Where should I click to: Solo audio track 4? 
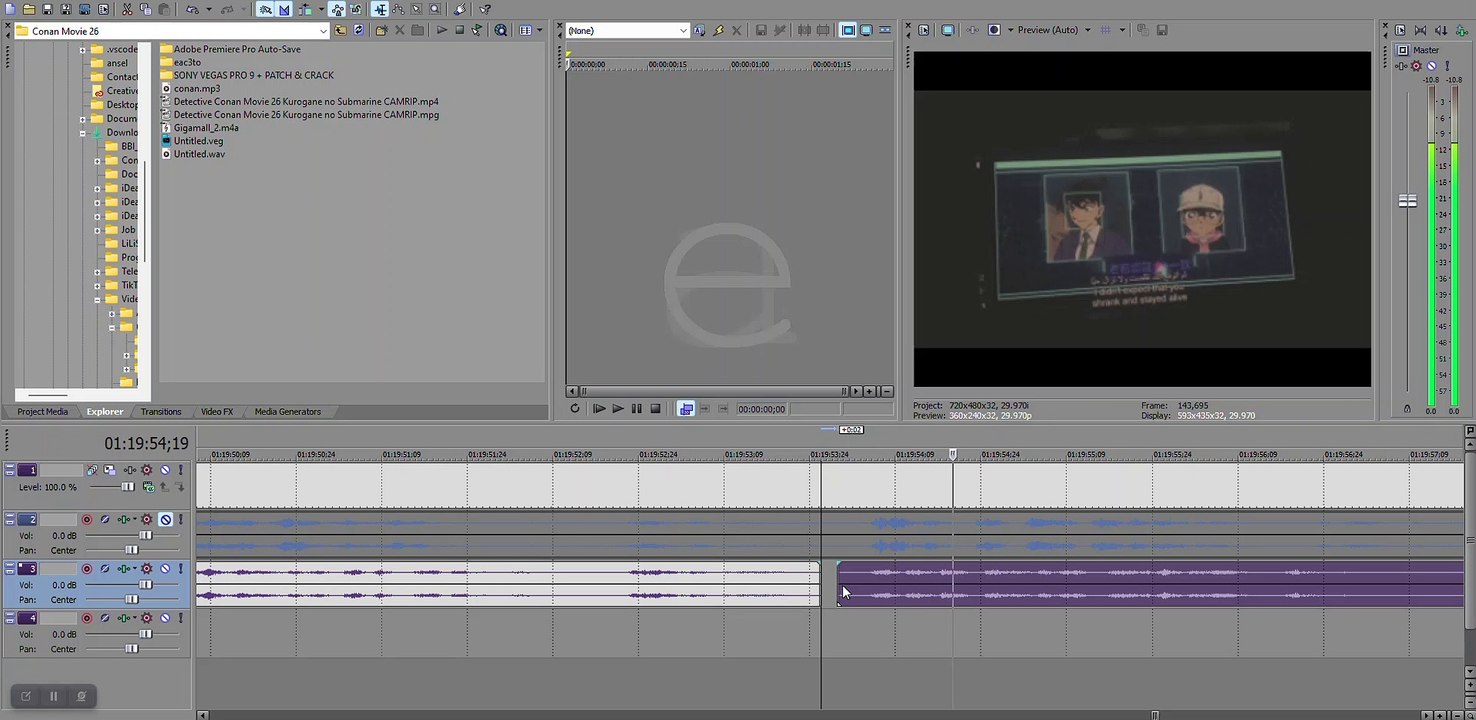181,619
